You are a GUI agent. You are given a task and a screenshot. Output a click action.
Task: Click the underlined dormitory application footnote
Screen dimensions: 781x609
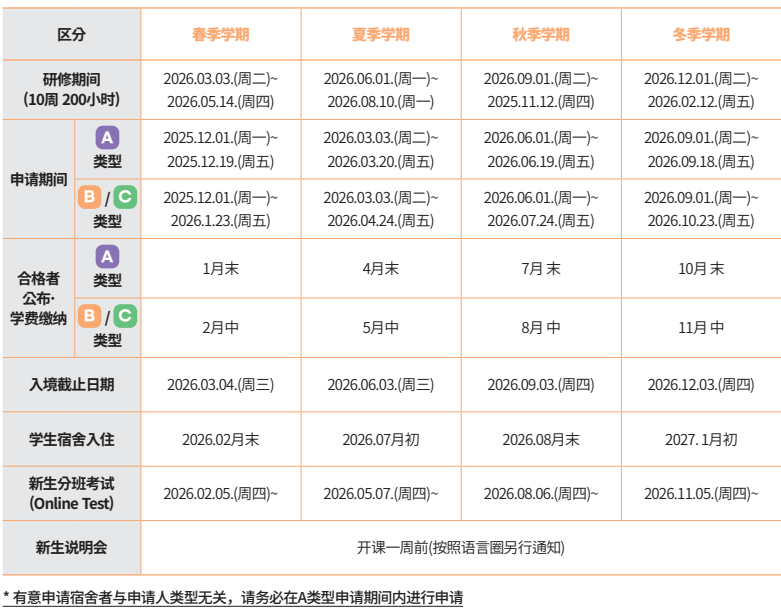pos(233,597)
